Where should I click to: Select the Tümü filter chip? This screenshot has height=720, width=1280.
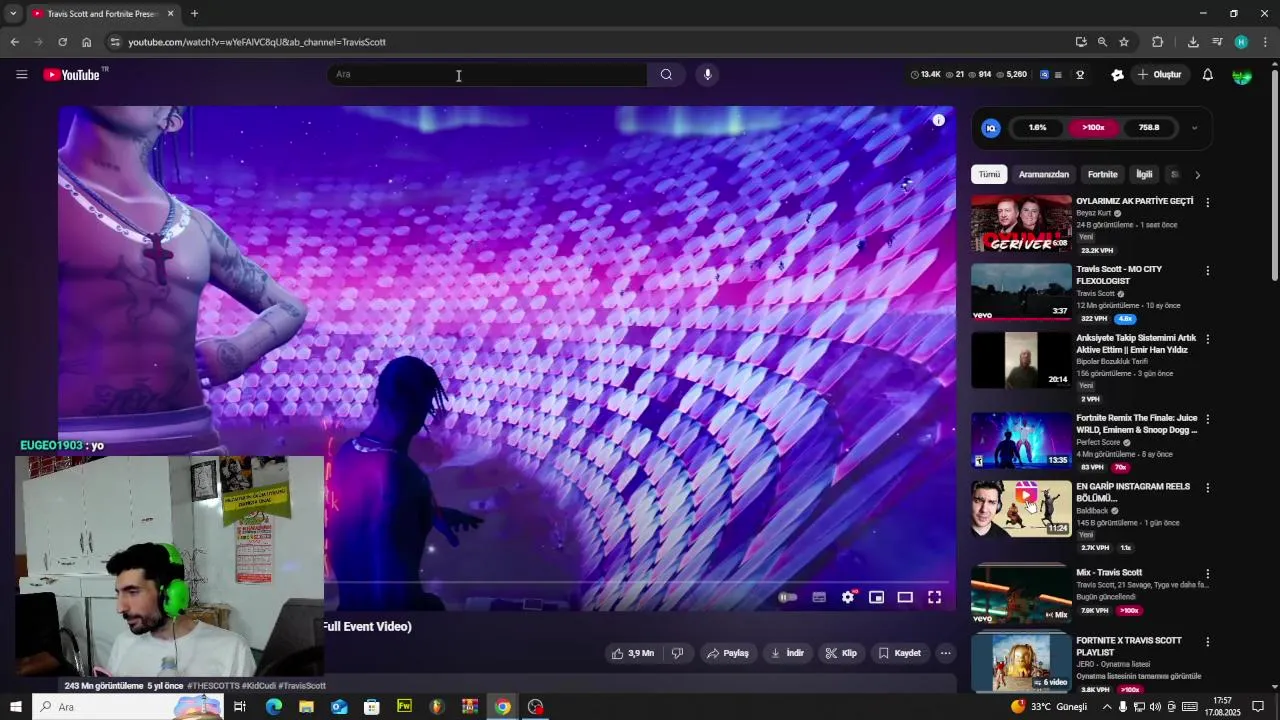989,174
